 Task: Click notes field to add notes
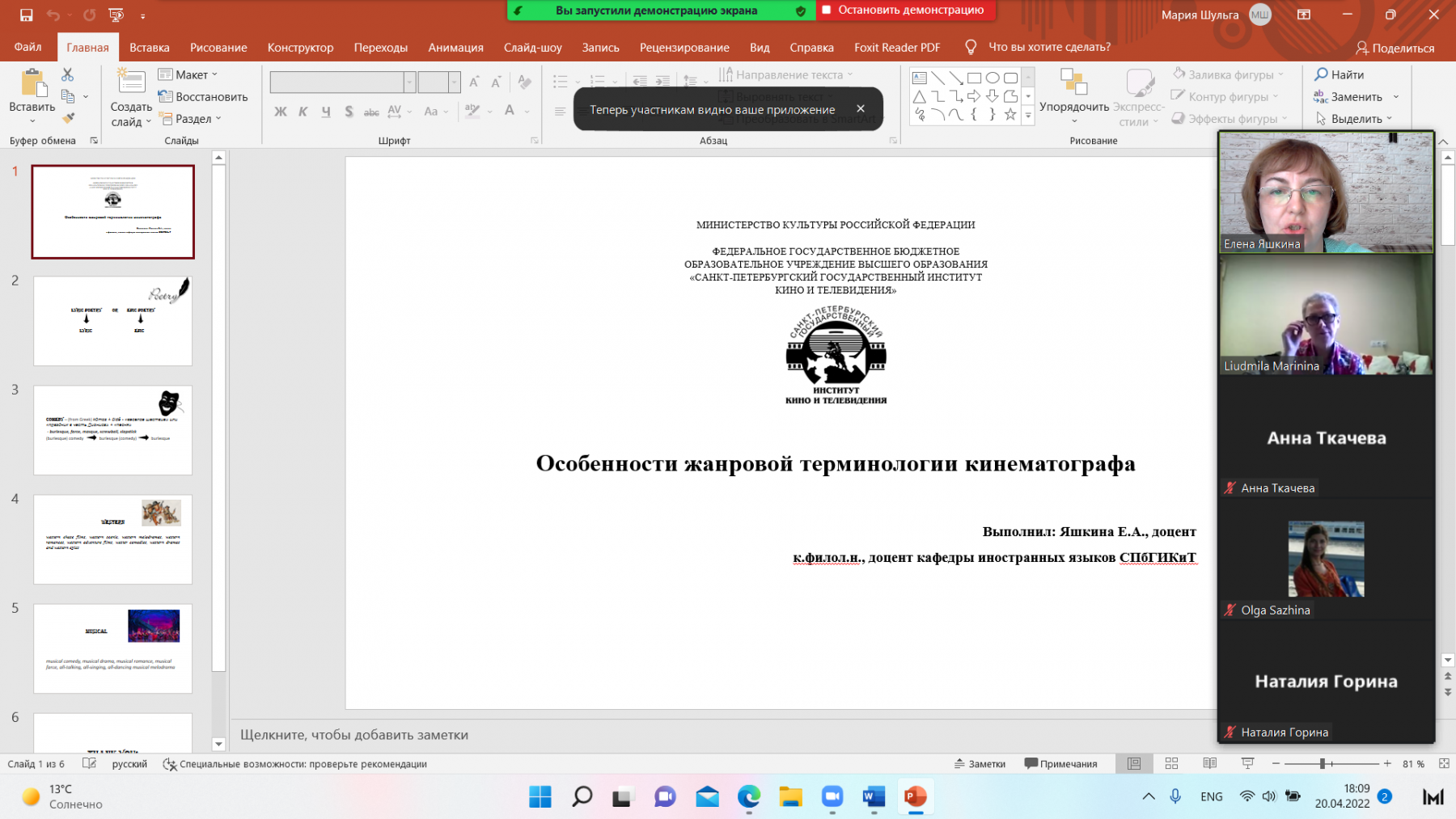pos(723,735)
